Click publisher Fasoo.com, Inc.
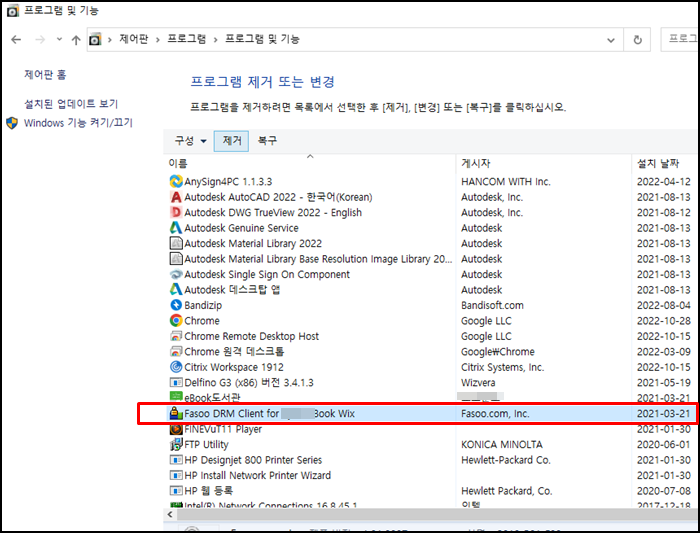This screenshot has height=533, width=700. (x=495, y=414)
